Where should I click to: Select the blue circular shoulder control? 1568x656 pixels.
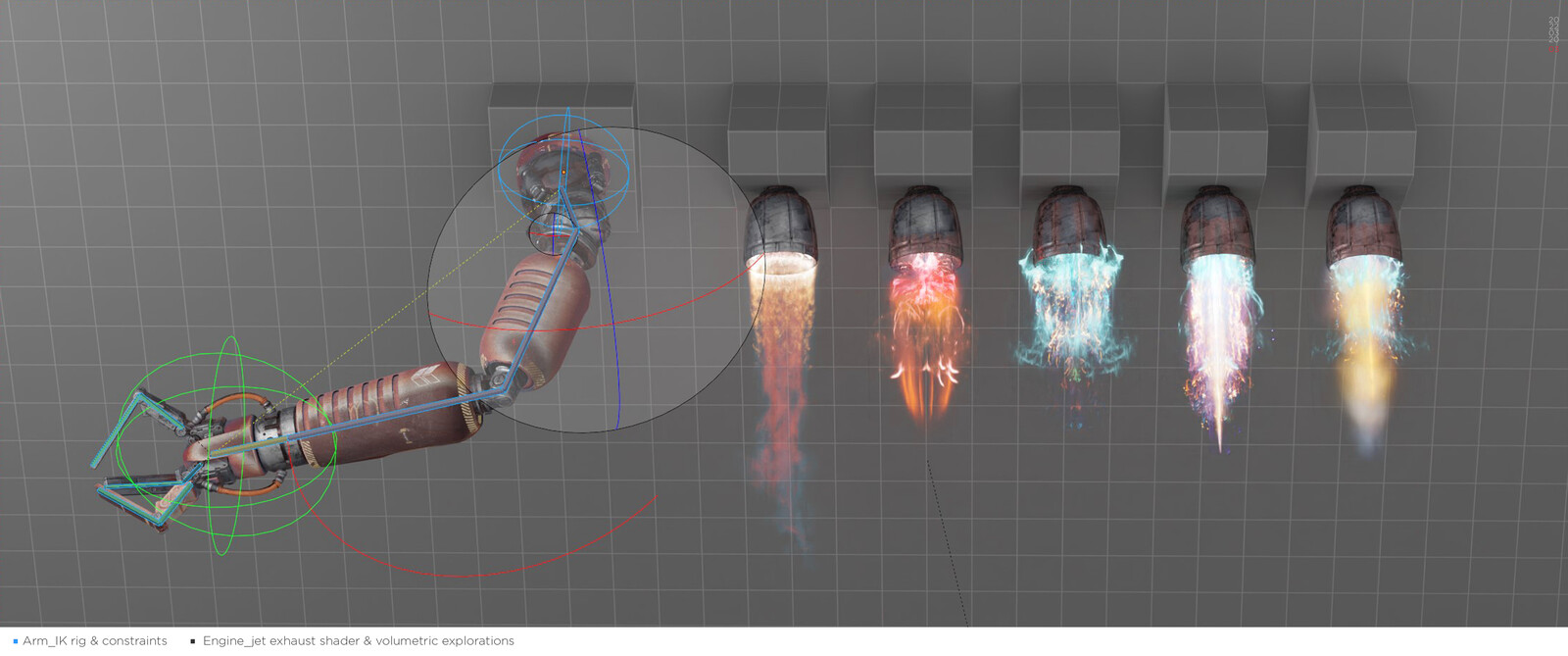[x=563, y=170]
